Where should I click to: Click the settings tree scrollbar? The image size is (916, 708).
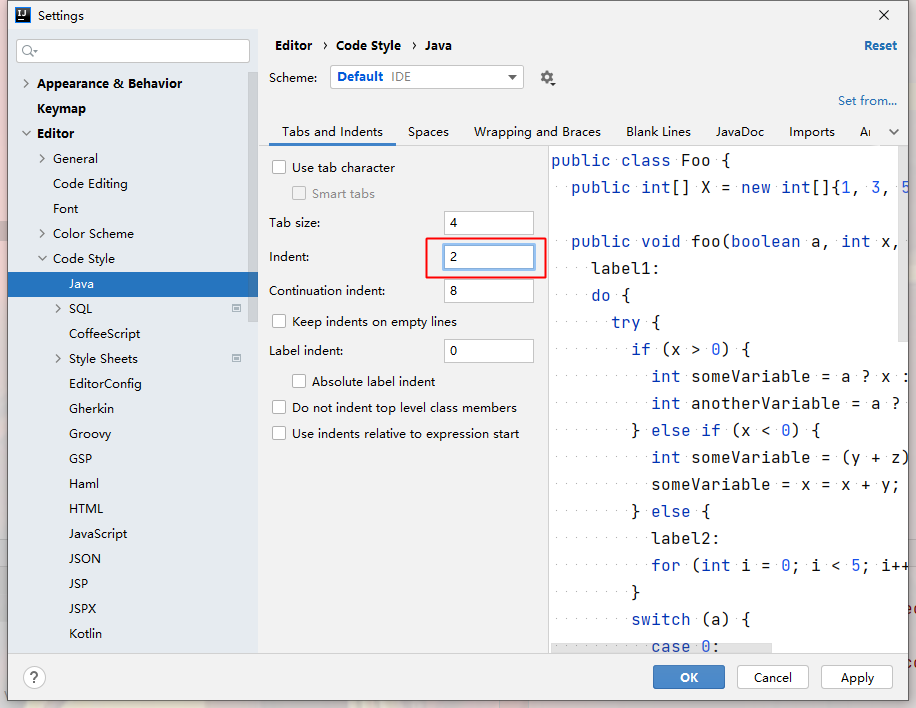pyautogui.click(x=252, y=197)
